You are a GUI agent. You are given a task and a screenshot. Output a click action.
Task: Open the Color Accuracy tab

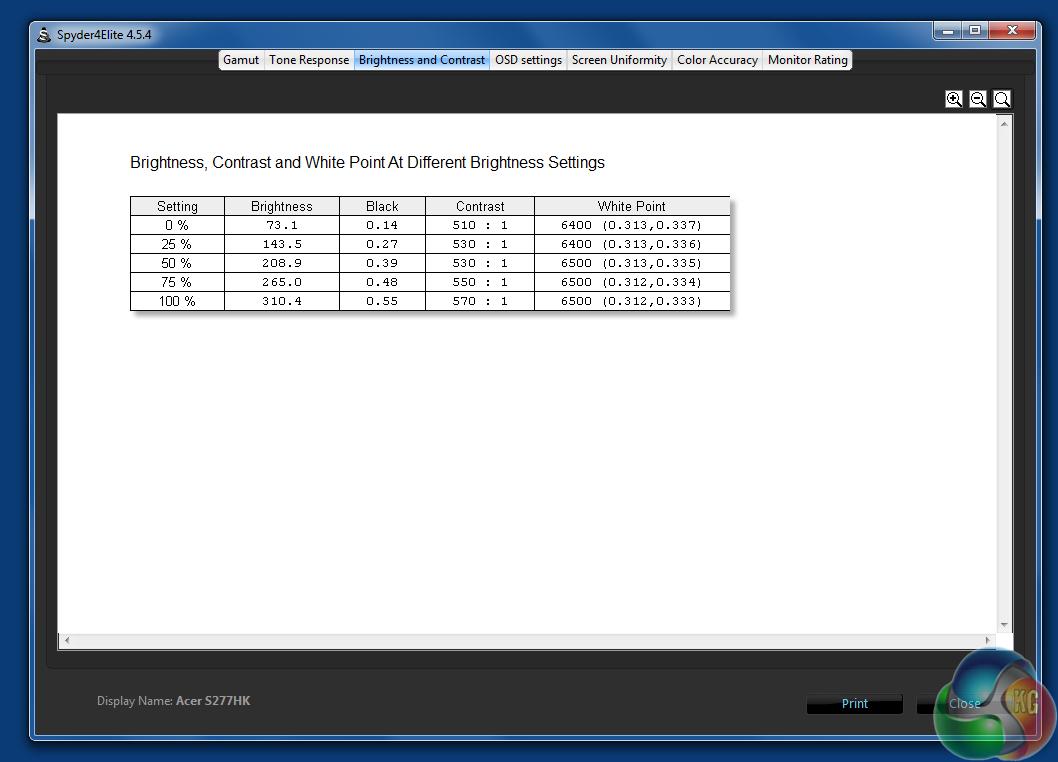click(717, 60)
